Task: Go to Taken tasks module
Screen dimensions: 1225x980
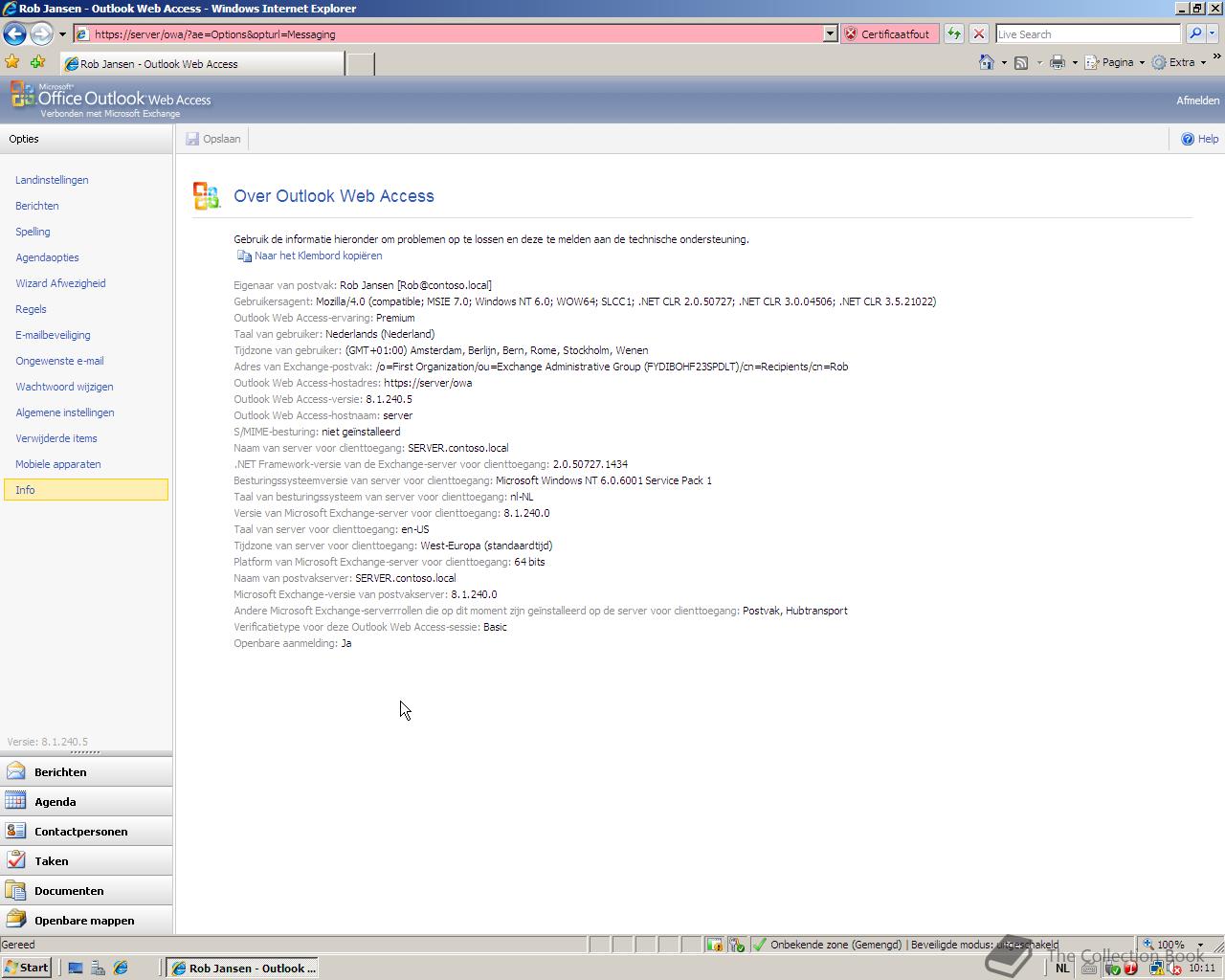Action: (86, 861)
